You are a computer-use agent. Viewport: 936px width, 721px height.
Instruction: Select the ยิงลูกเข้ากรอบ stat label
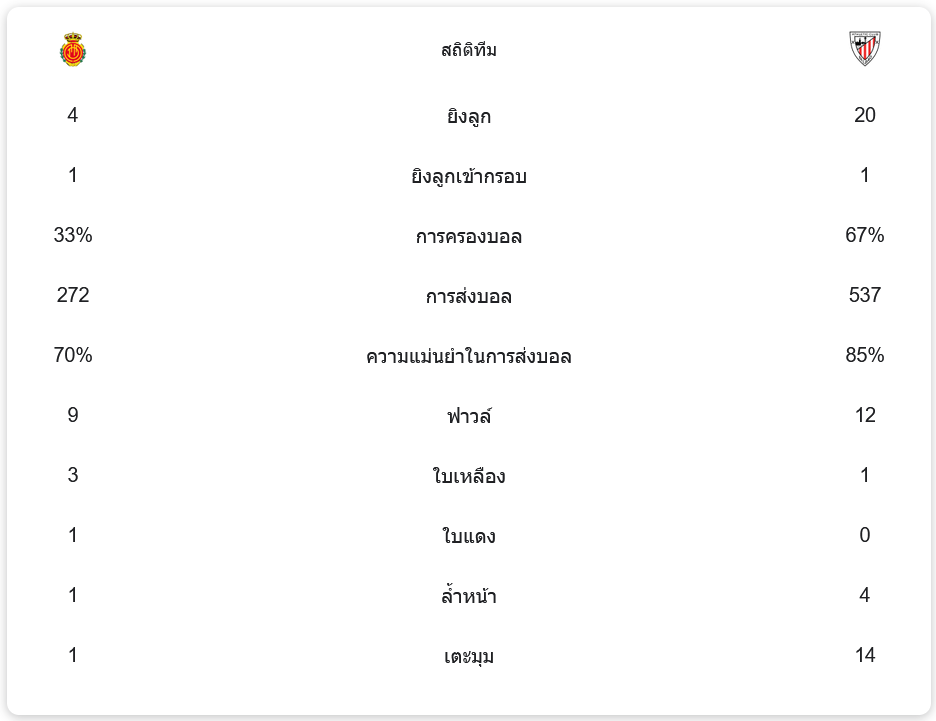pos(468,176)
